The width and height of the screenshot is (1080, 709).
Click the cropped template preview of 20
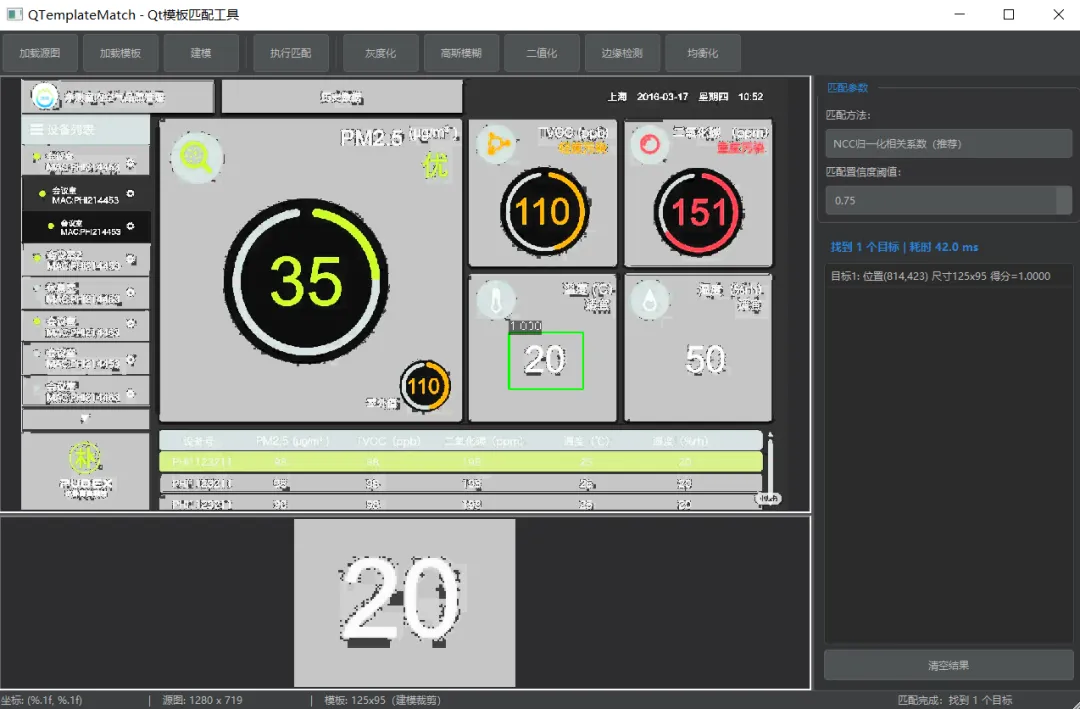[x=404, y=603]
